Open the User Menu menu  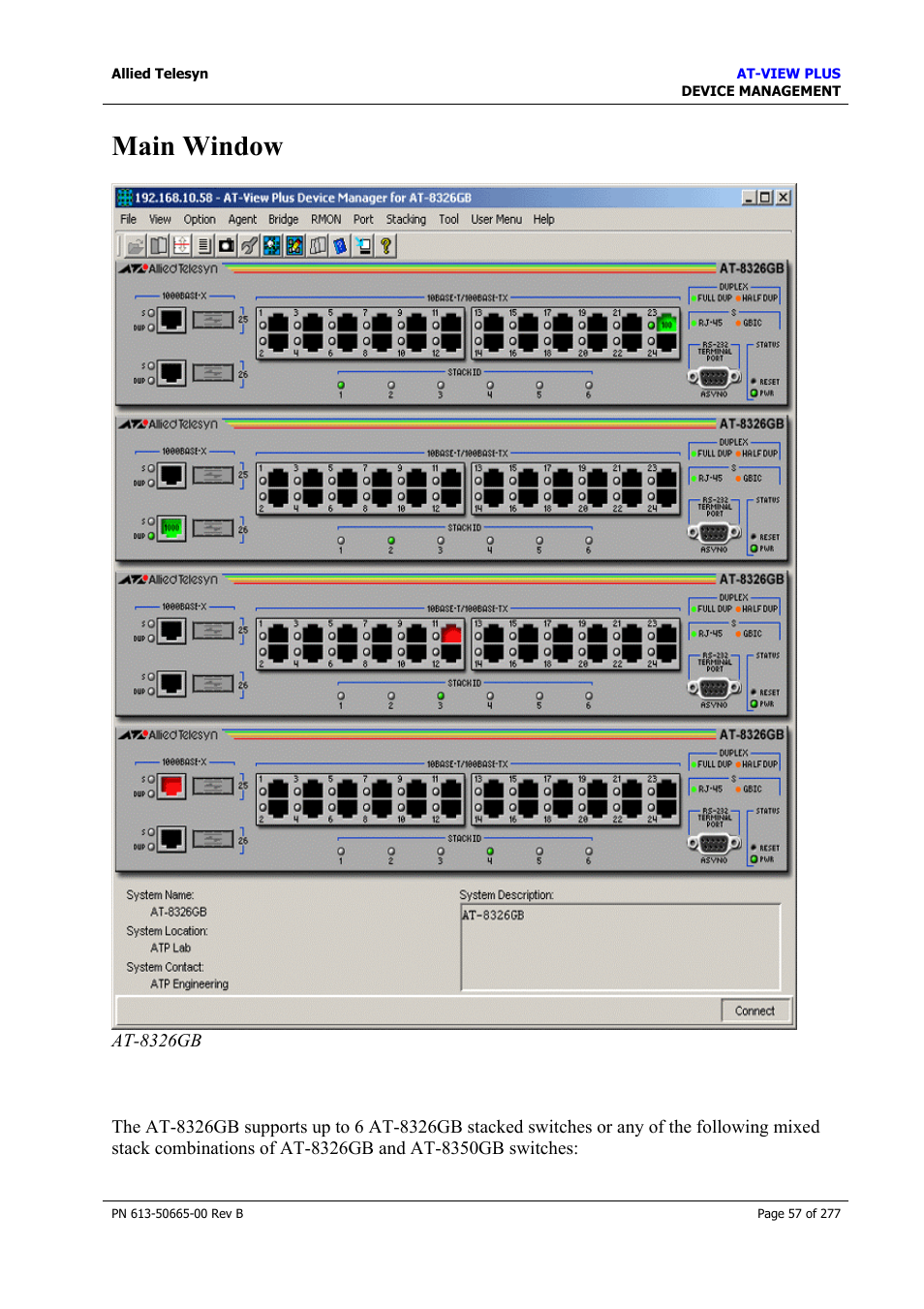[x=496, y=220]
